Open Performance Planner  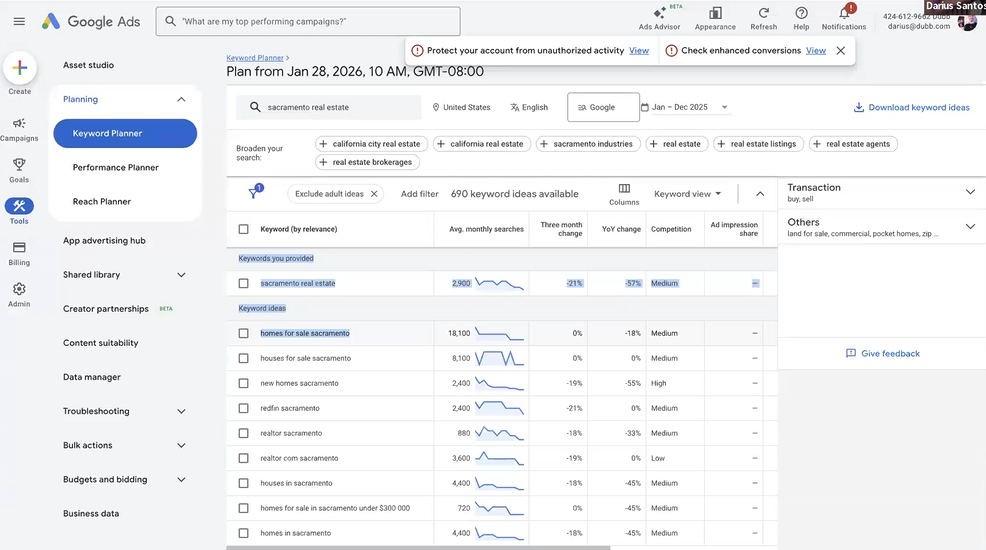[116, 167]
